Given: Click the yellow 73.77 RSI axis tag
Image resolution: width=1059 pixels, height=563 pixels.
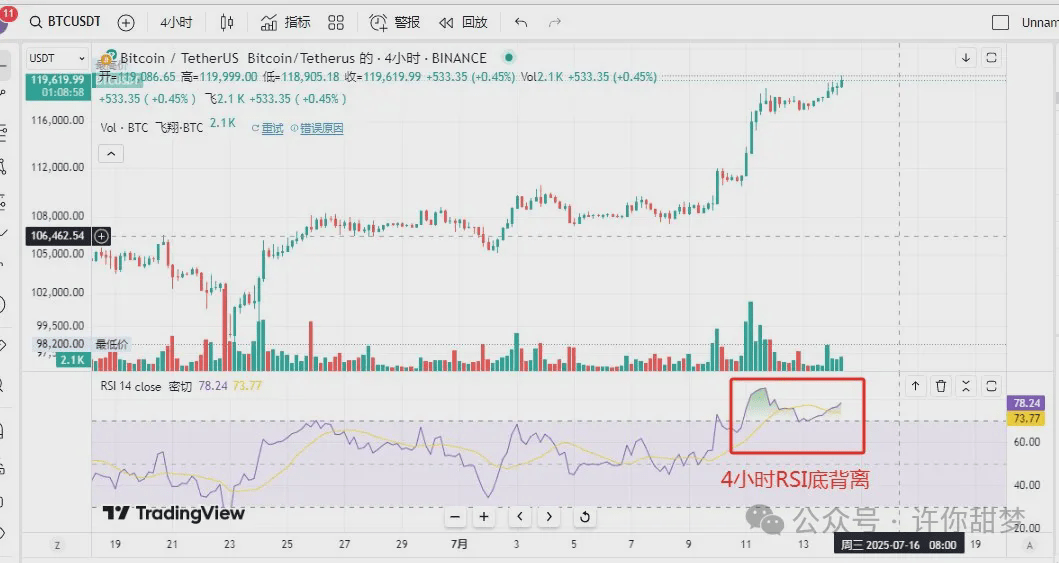Looking at the screenshot, I should [x=1027, y=419].
